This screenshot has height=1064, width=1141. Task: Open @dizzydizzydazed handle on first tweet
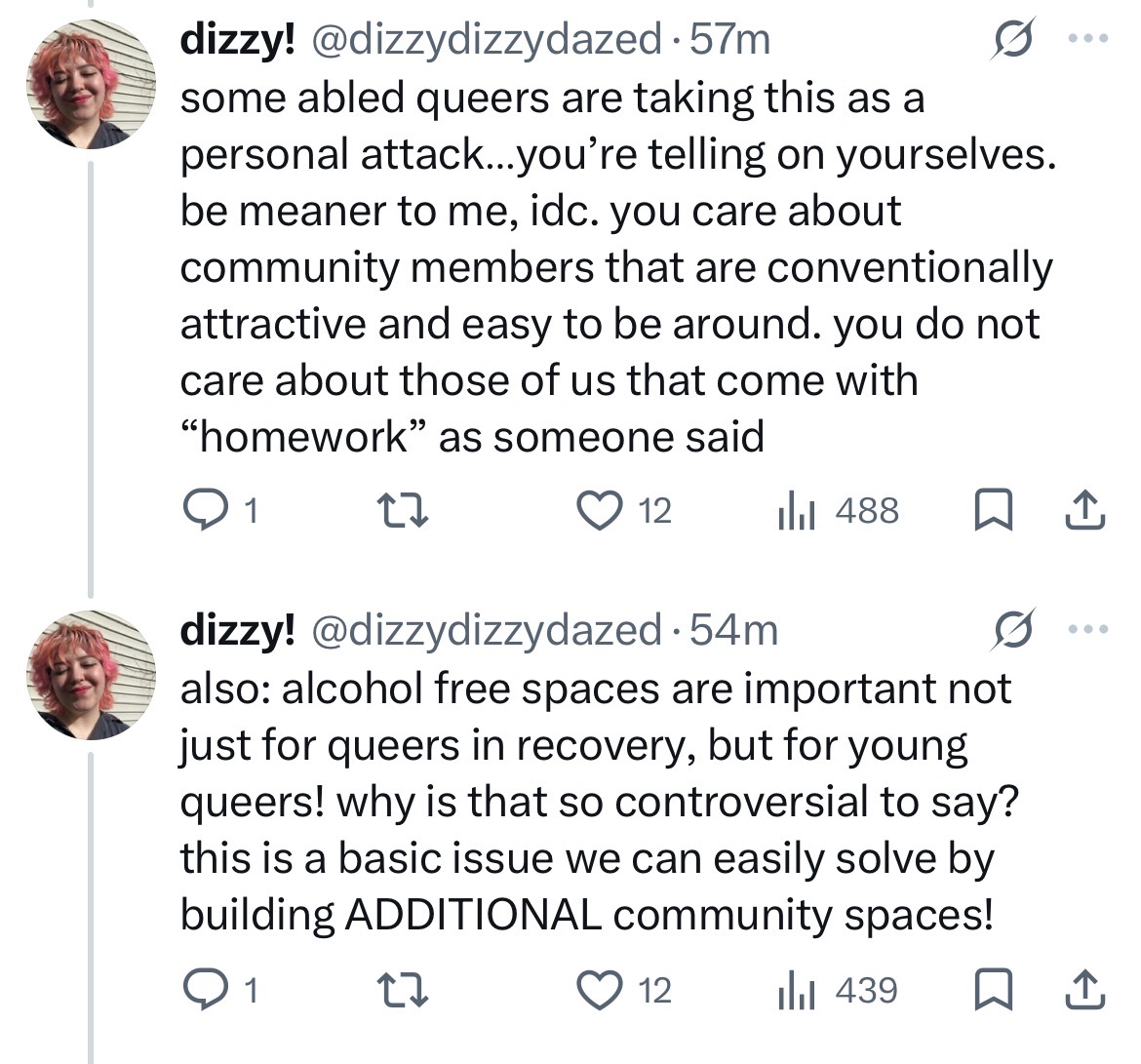[487, 39]
